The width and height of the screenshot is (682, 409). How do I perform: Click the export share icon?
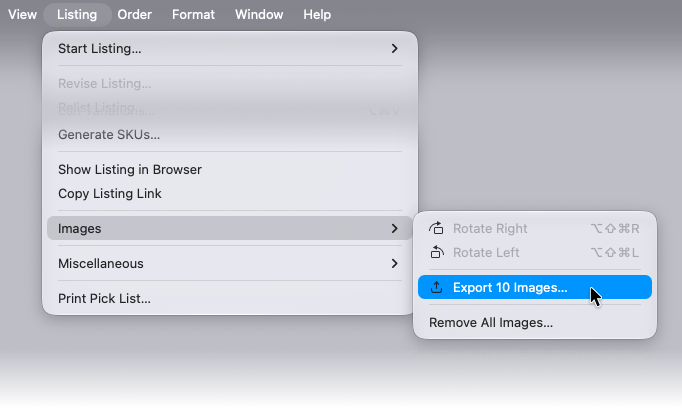pos(436,287)
